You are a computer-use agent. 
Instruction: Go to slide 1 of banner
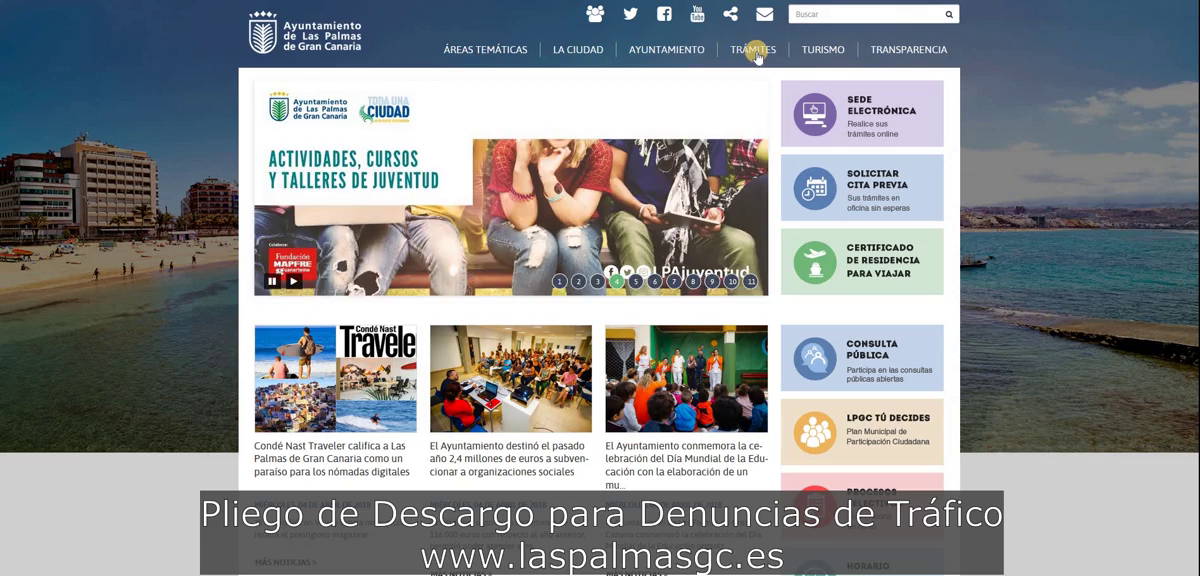[559, 282]
